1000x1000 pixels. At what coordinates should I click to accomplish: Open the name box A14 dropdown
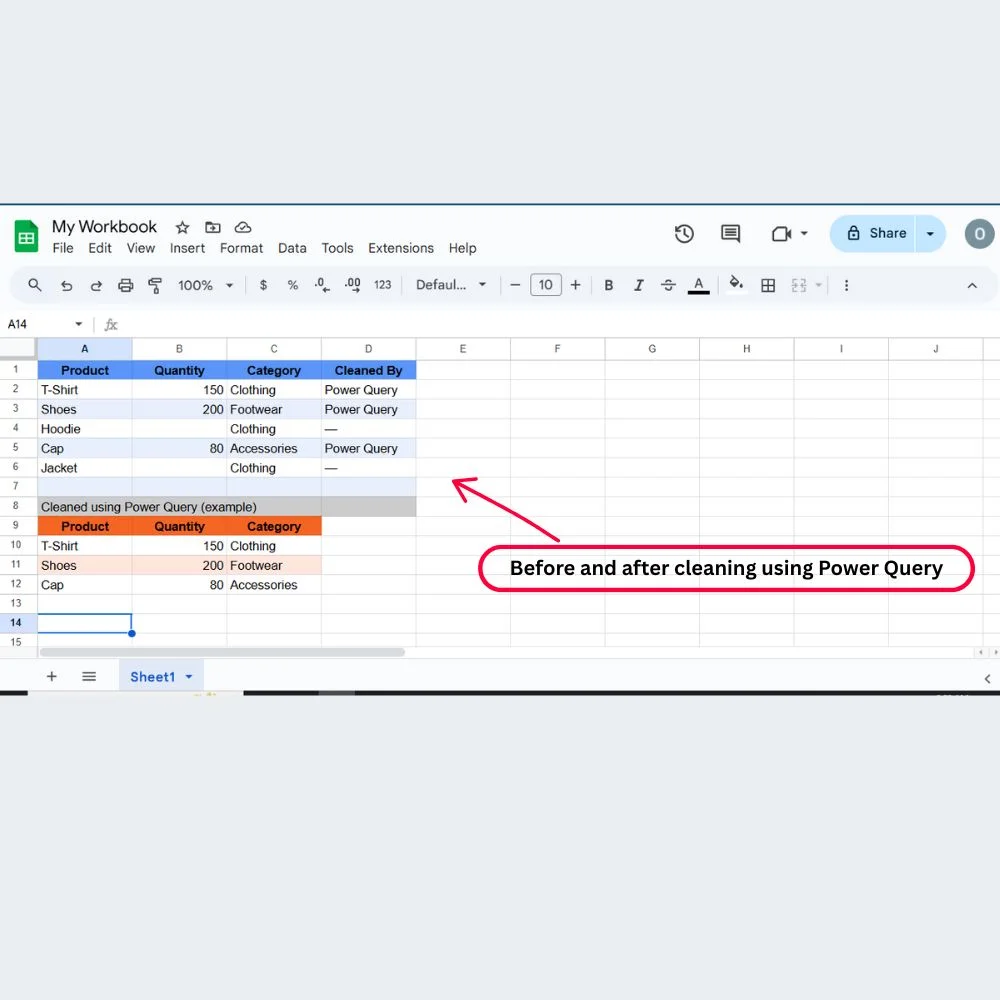(78, 324)
